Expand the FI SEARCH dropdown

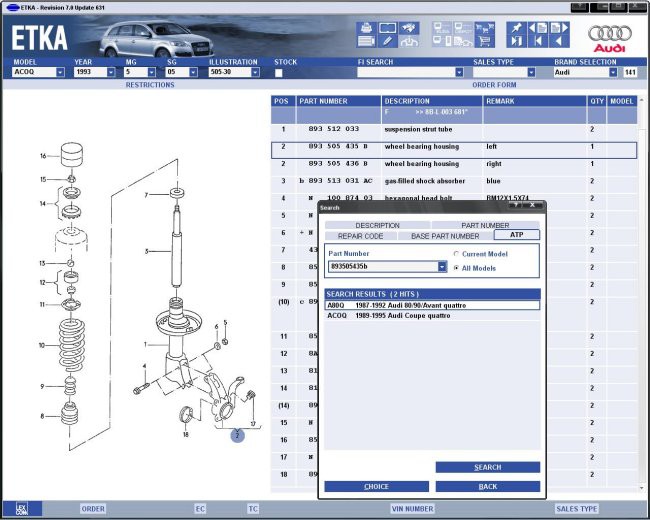pyautogui.click(x=459, y=72)
